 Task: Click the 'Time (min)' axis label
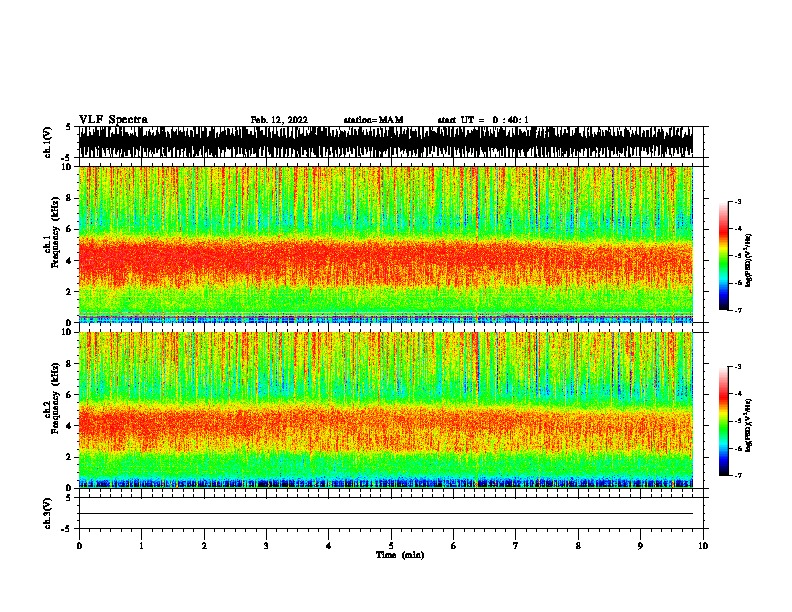pos(400,555)
